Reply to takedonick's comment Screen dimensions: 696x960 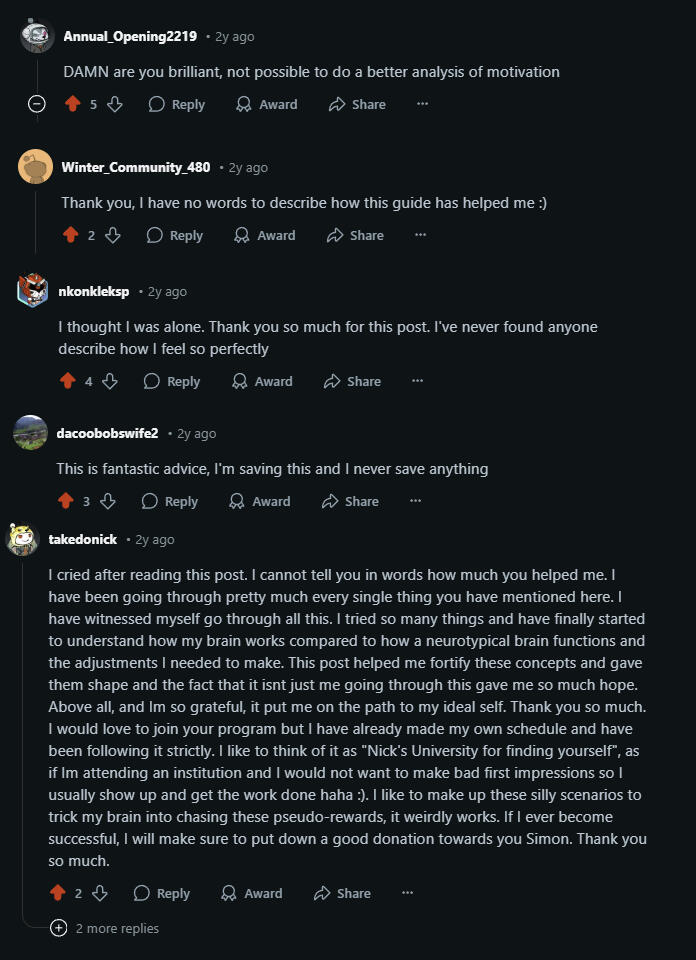click(162, 893)
